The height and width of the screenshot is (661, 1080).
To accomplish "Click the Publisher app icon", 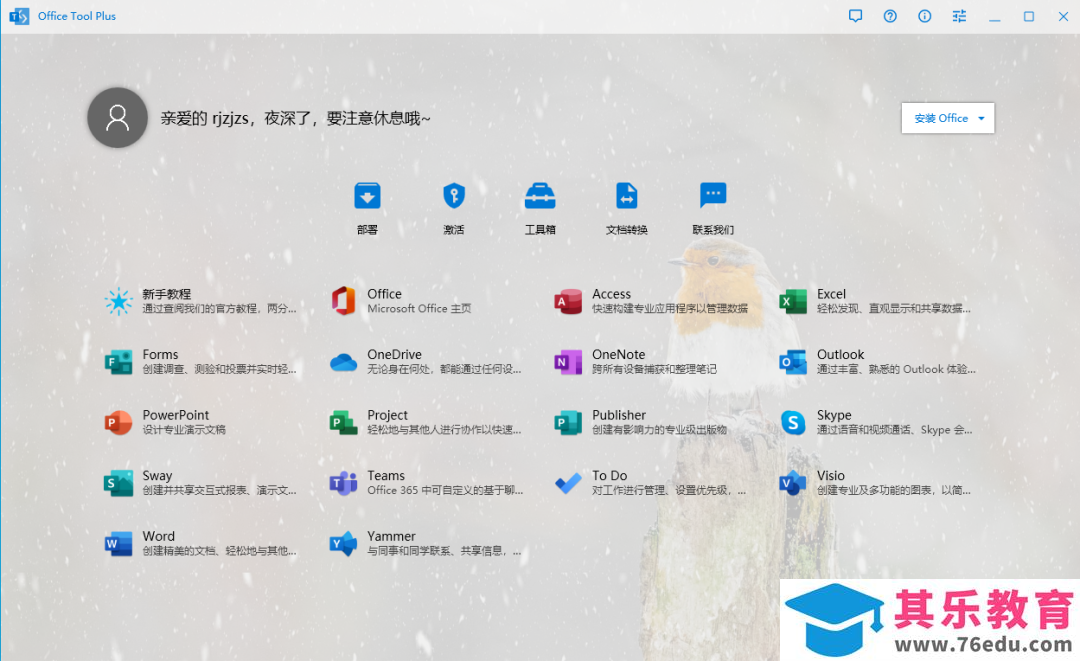I will pos(568,422).
